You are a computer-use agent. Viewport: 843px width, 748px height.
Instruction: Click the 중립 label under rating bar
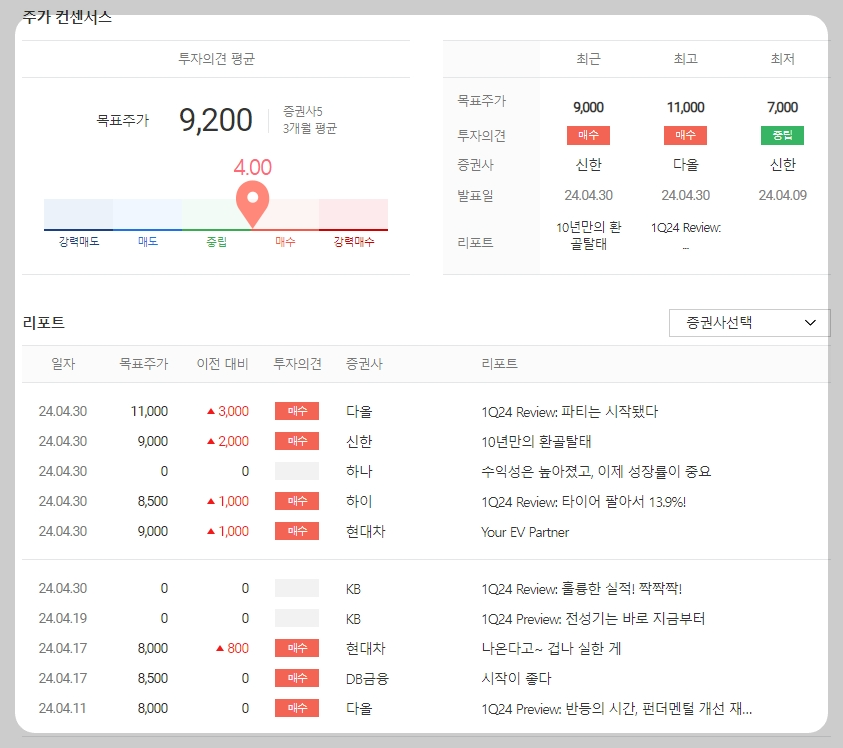point(216,242)
